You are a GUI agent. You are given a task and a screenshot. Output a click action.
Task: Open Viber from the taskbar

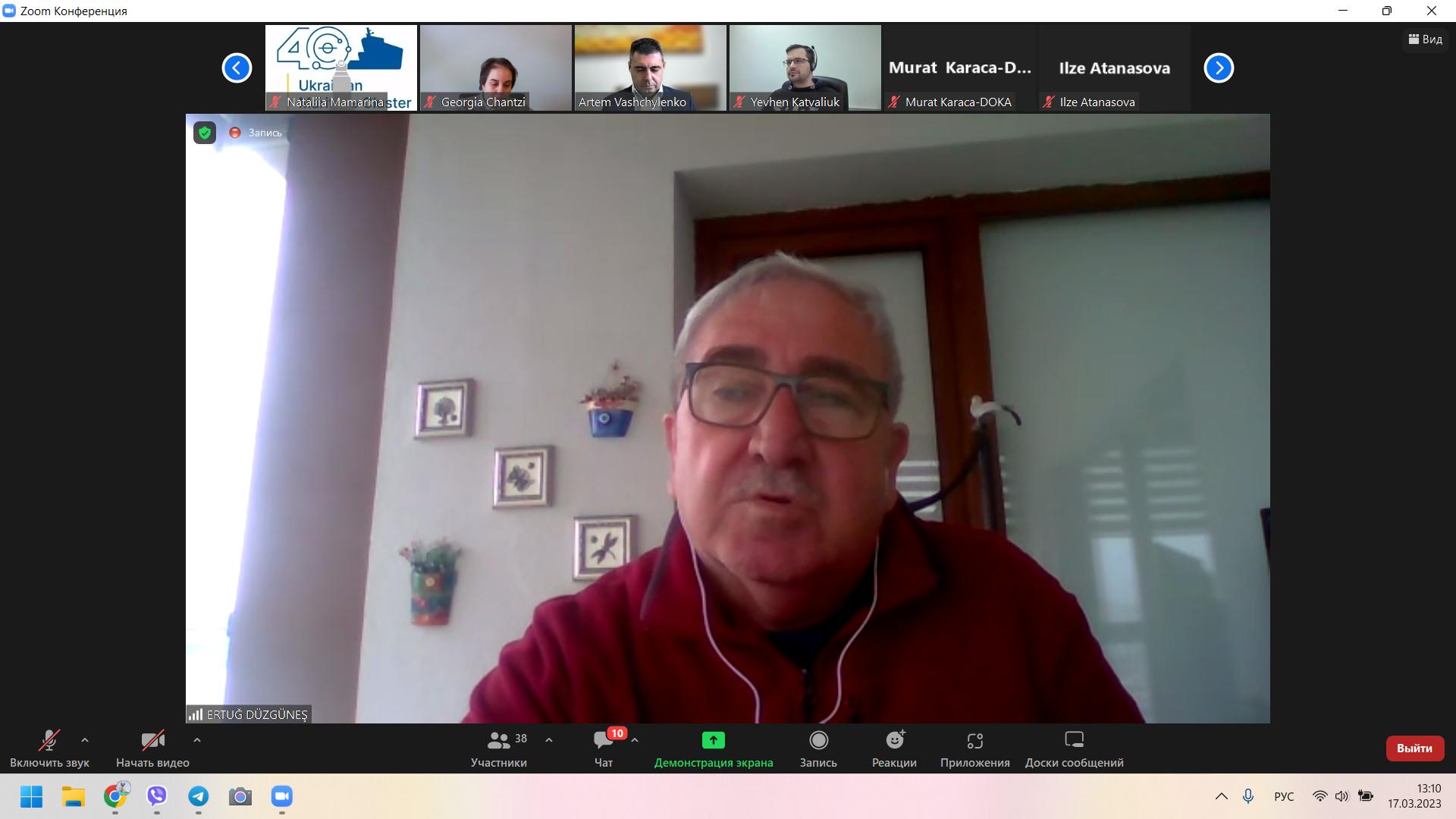[157, 796]
